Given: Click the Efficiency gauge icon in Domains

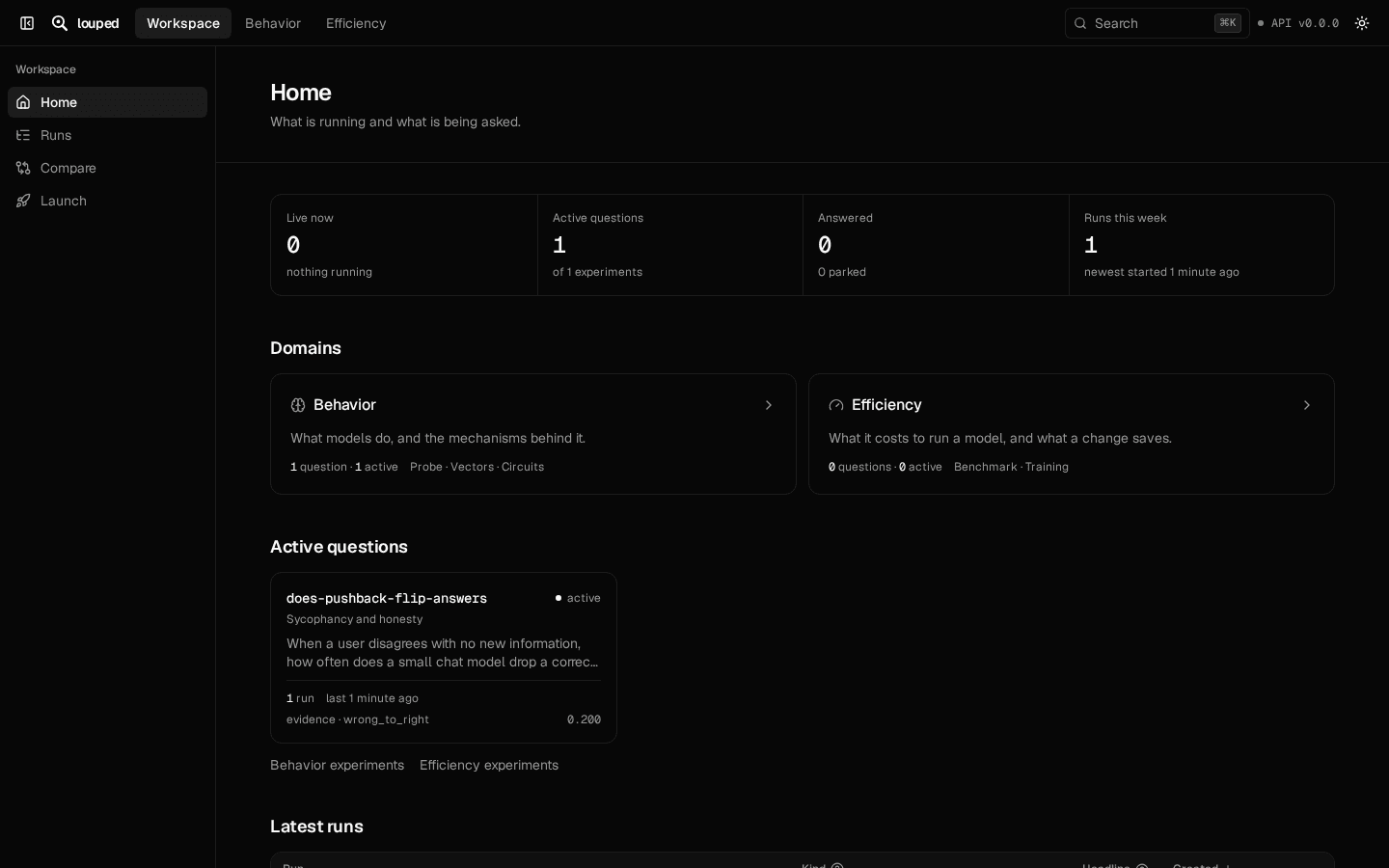Looking at the screenshot, I should pyautogui.click(x=836, y=405).
